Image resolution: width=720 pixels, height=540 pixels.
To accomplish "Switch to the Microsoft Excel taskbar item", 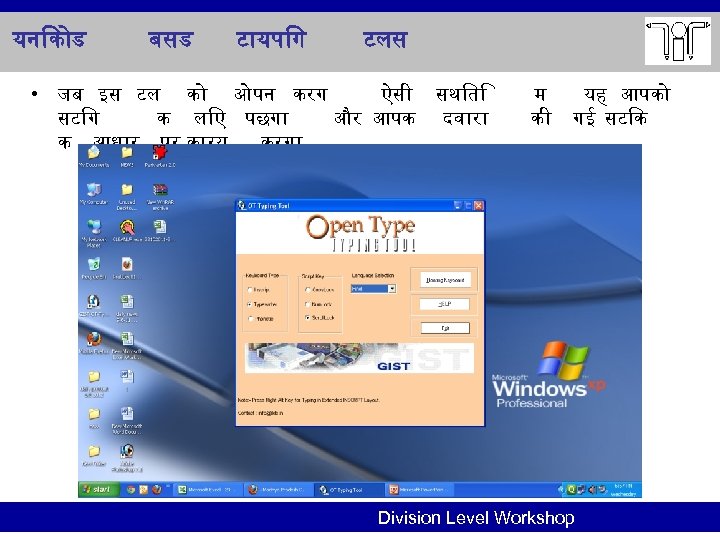I will 208,490.
